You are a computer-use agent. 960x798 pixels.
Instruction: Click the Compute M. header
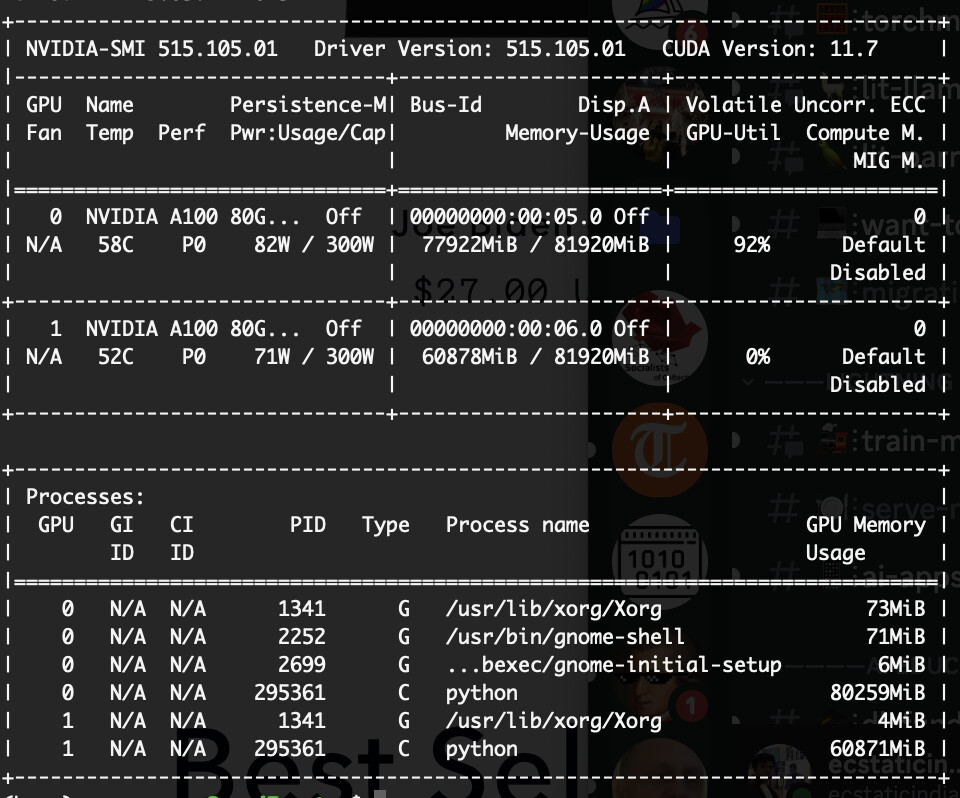(x=863, y=133)
